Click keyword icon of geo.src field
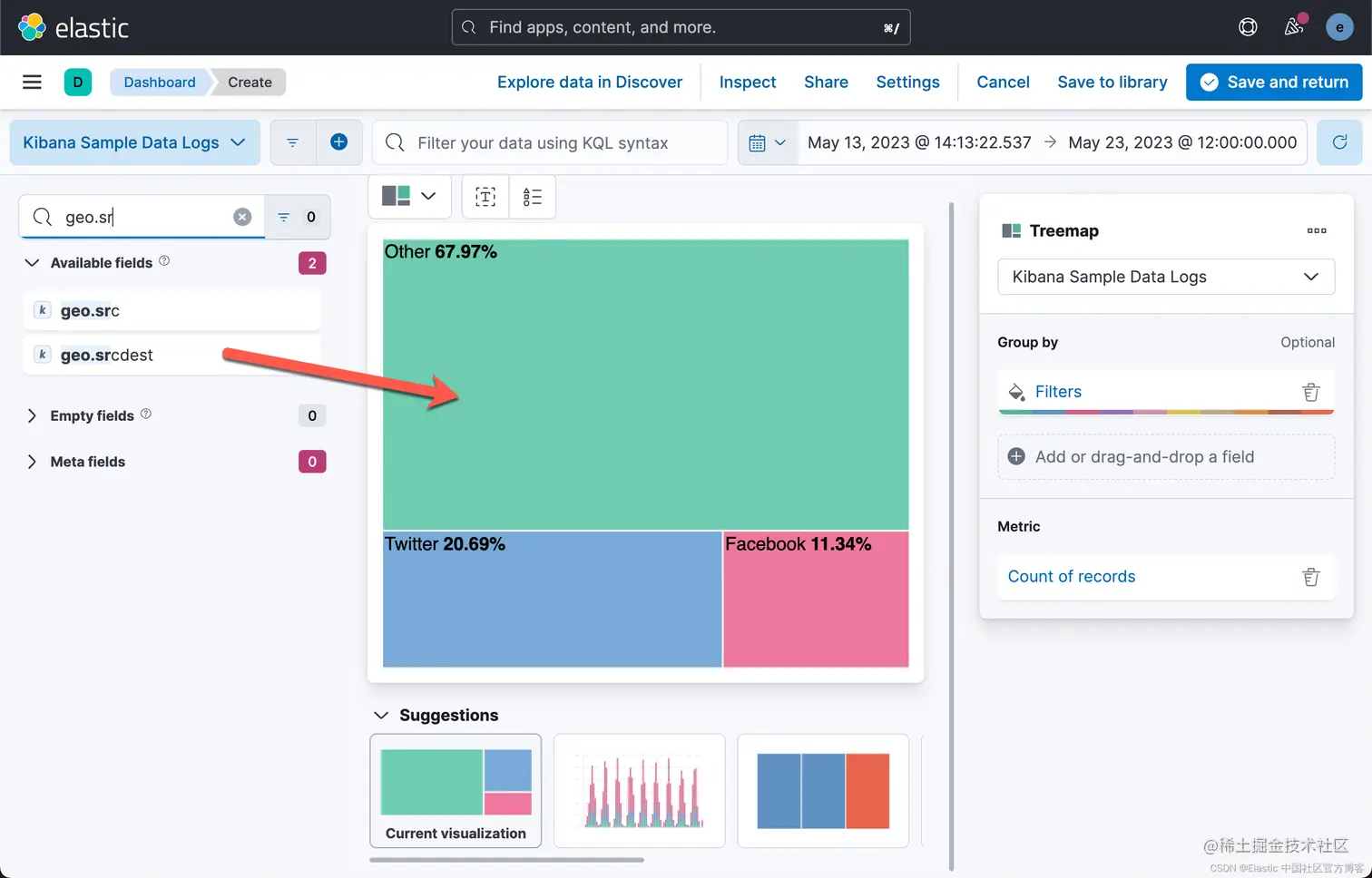The width and height of the screenshot is (1372, 878). 42,310
